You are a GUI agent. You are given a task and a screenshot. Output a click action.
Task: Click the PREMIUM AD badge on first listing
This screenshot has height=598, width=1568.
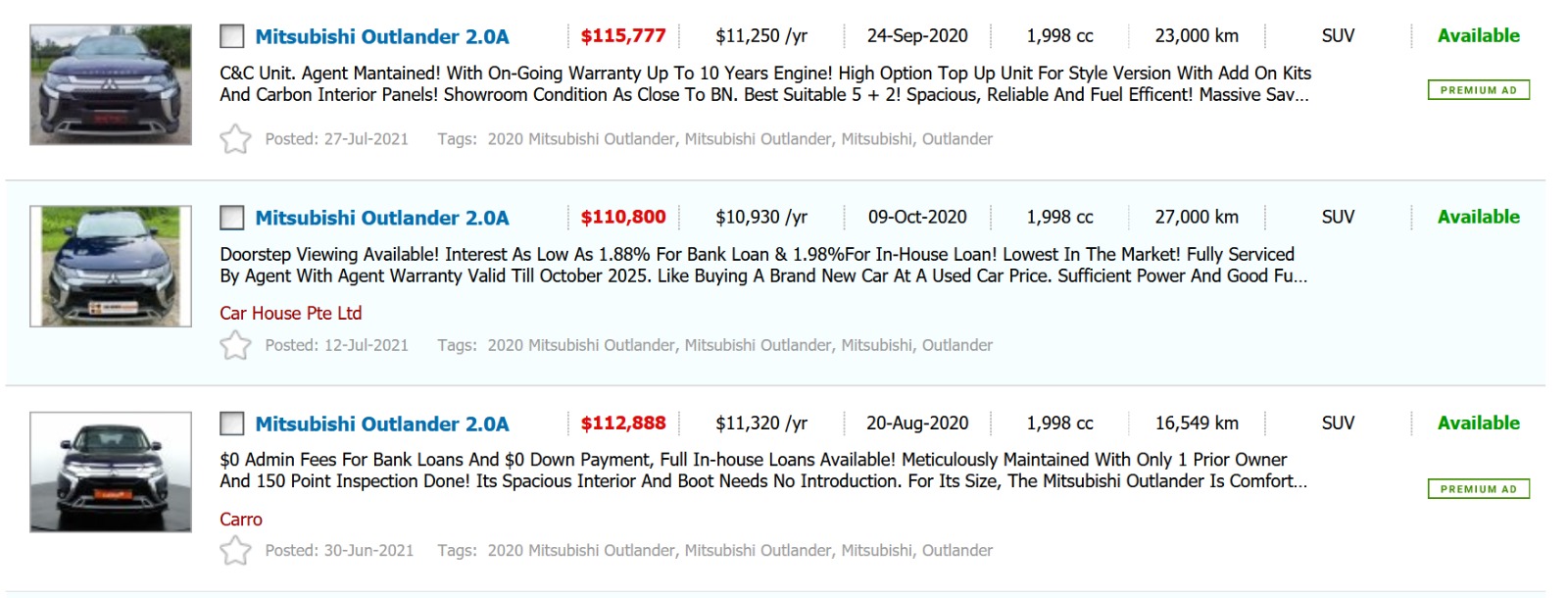(1478, 90)
